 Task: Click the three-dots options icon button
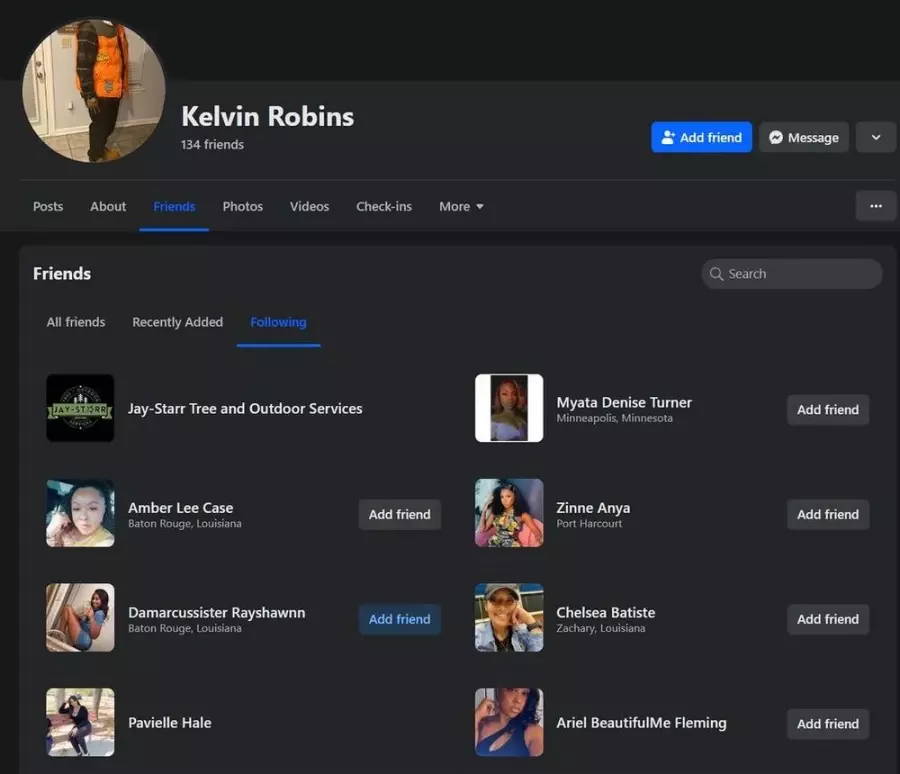[875, 206]
